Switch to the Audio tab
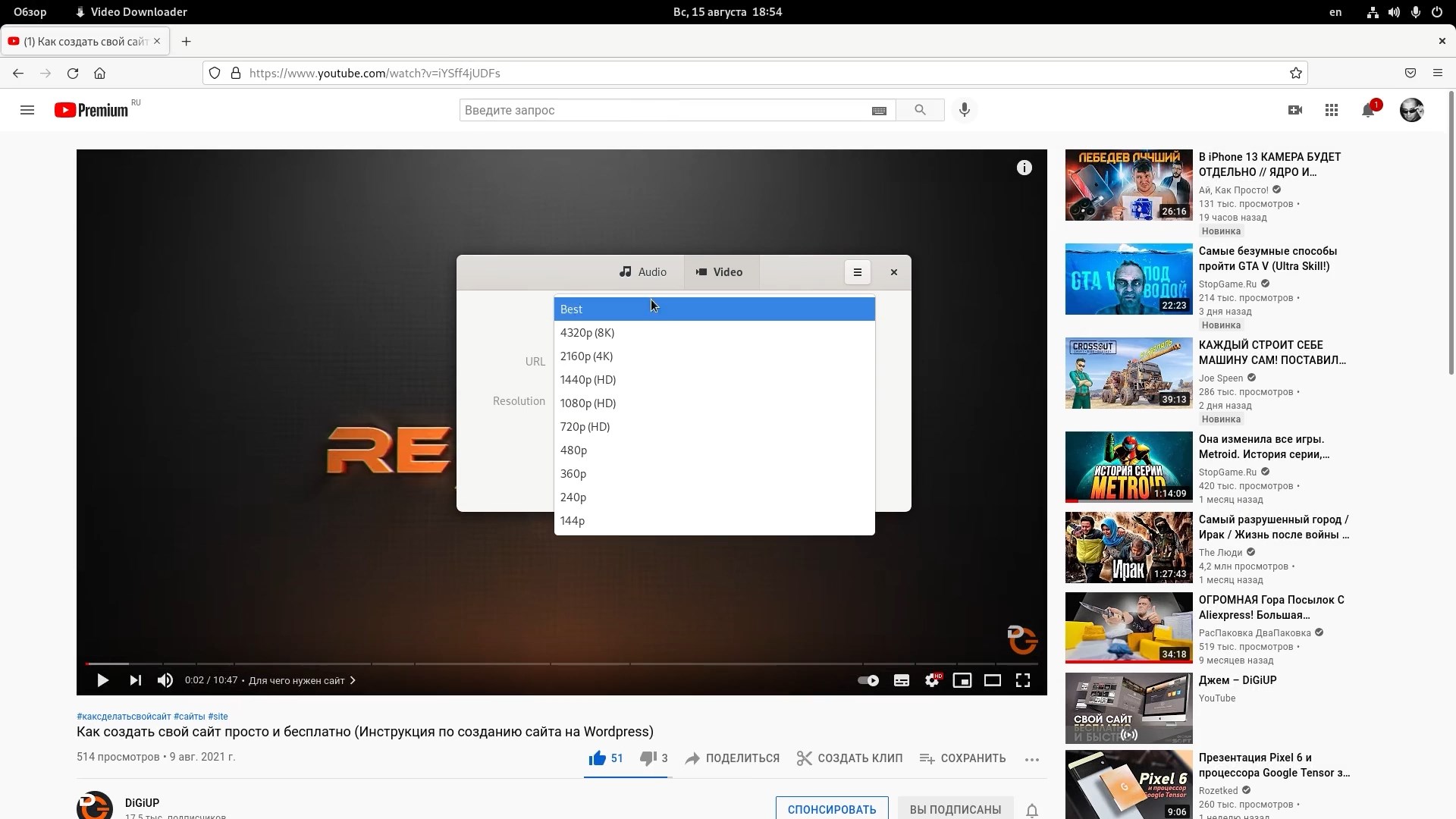 [x=643, y=272]
